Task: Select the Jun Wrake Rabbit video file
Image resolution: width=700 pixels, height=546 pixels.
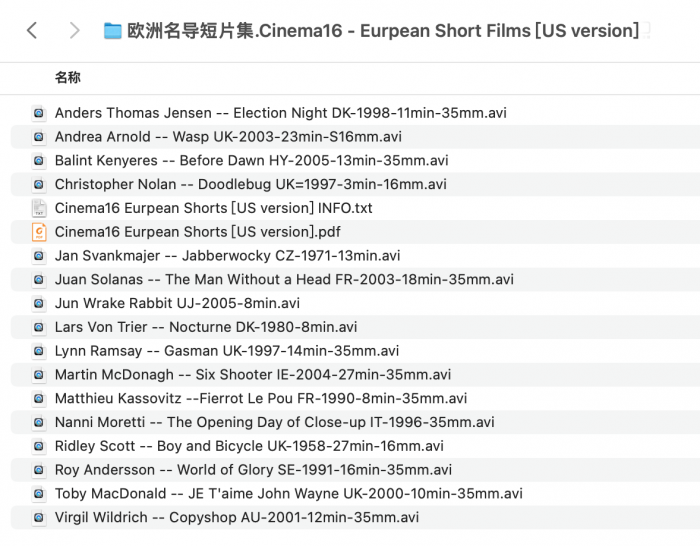Action: [177, 303]
